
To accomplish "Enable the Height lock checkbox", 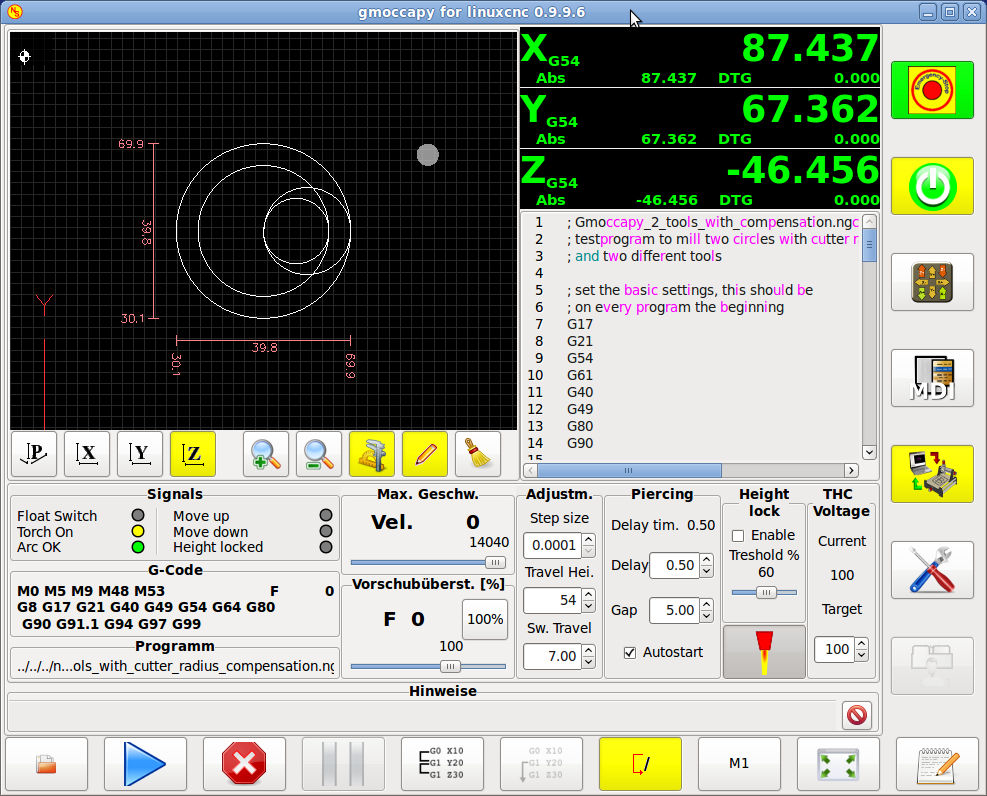I will 738,535.
